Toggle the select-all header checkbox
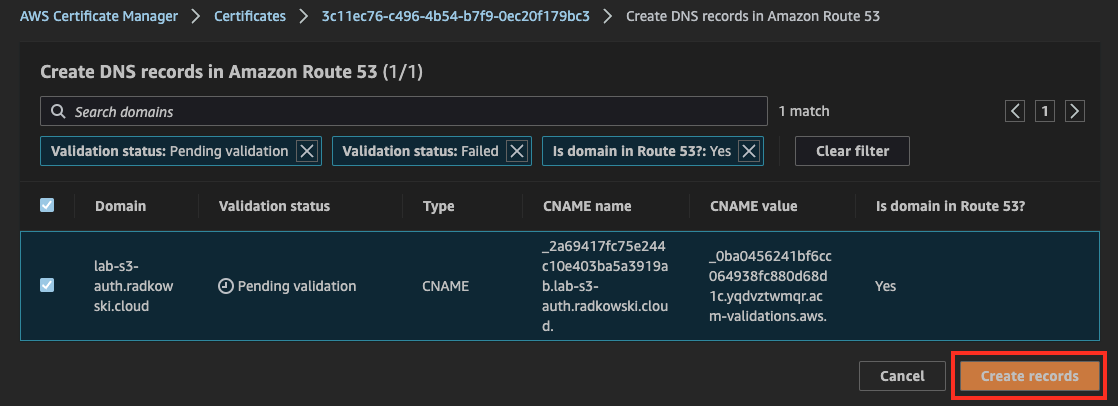Image resolution: width=1118 pixels, height=406 pixels. click(x=47, y=205)
